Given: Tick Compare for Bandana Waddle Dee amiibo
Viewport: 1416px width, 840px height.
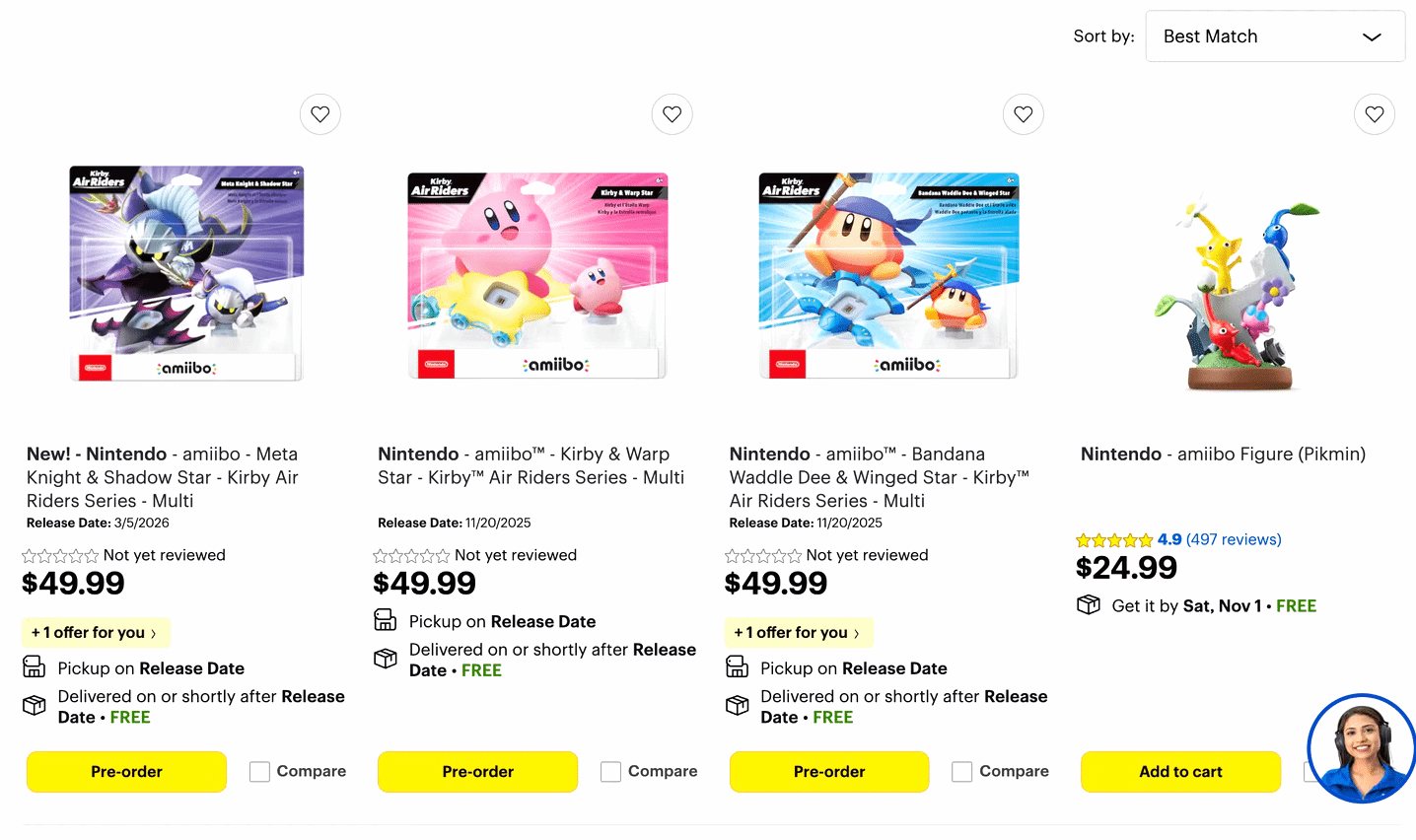Looking at the screenshot, I should (962, 772).
